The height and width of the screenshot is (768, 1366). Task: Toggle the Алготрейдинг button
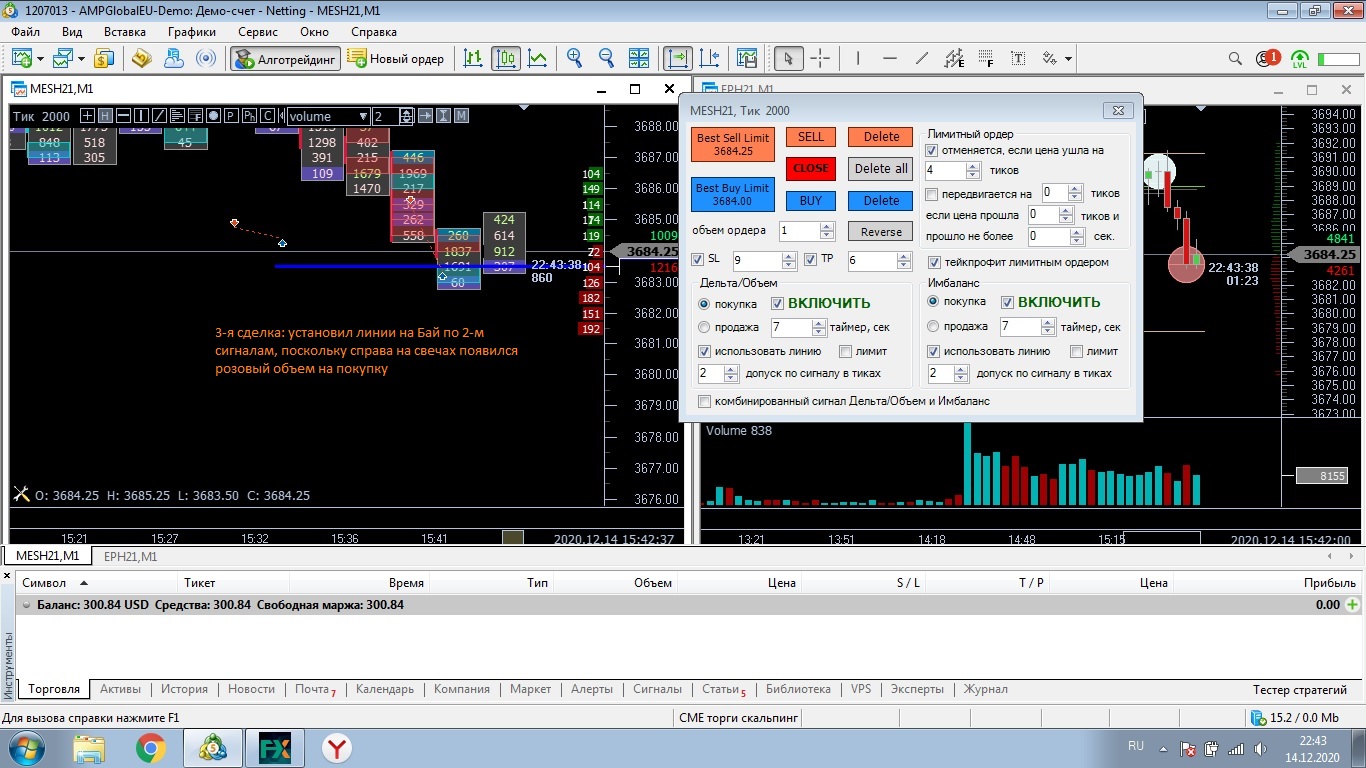pos(286,58)
